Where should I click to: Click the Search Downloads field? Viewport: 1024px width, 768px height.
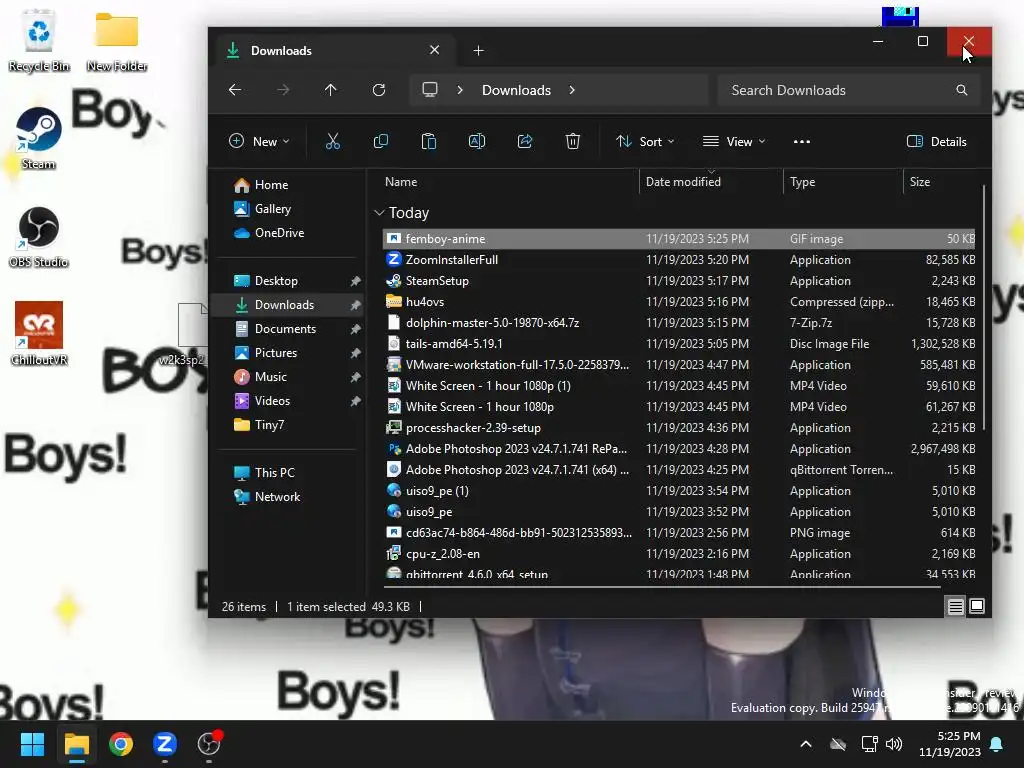click(849, 90)
